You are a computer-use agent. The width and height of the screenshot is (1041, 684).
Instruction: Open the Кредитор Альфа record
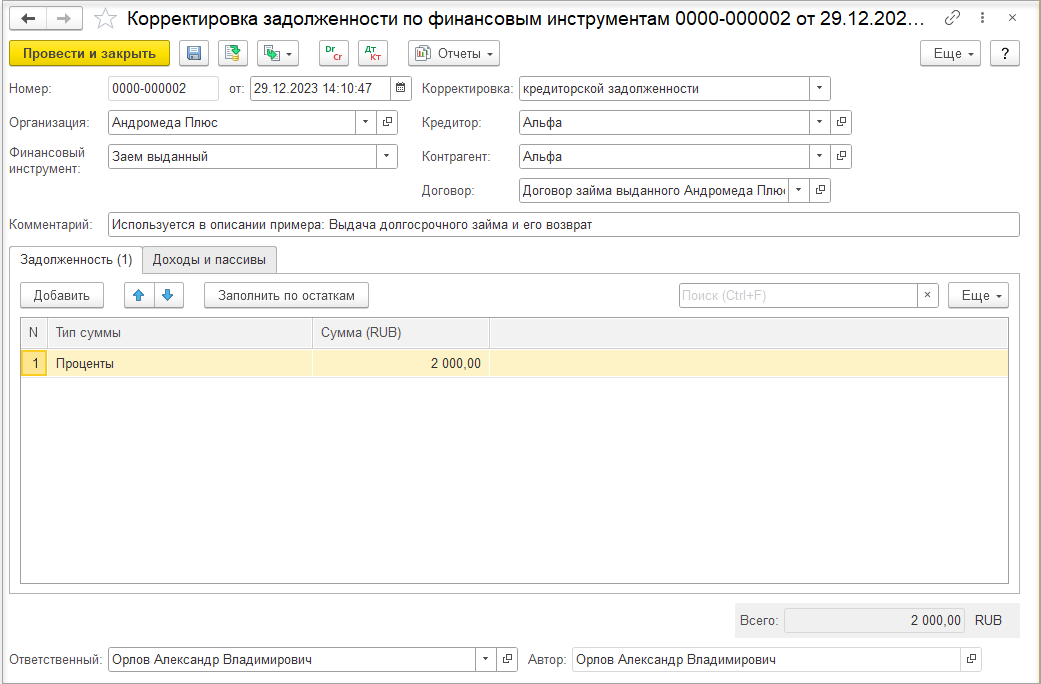[x=841, y=122]
